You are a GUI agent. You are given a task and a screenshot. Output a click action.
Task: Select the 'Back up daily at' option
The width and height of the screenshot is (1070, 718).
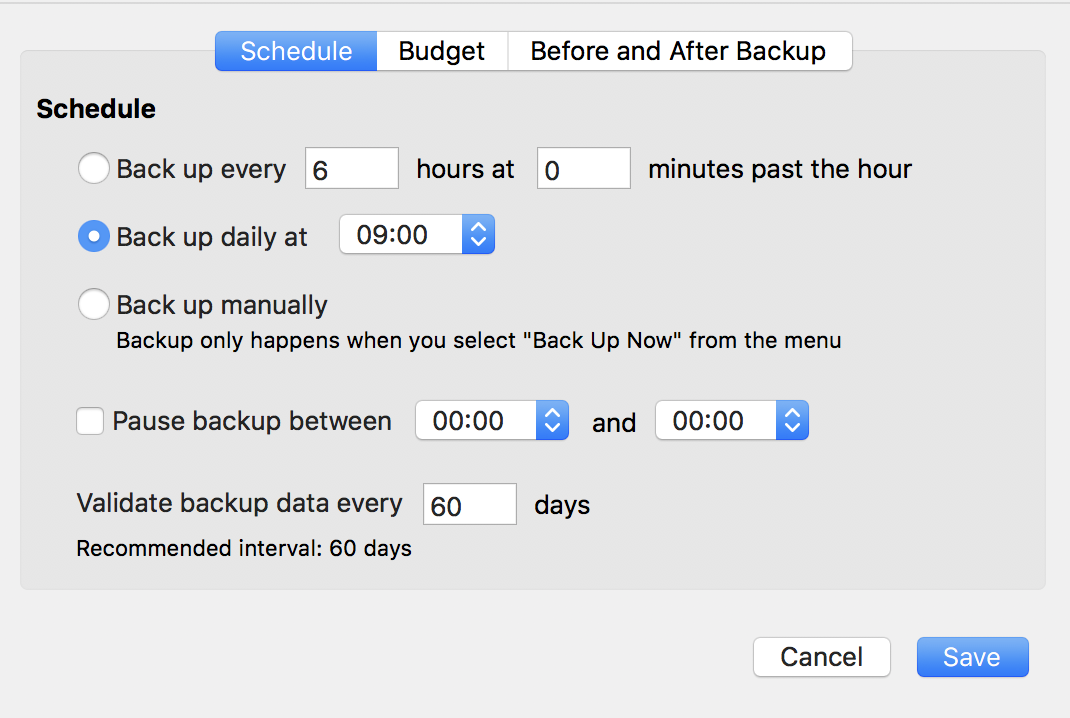[x=94, y=236]
